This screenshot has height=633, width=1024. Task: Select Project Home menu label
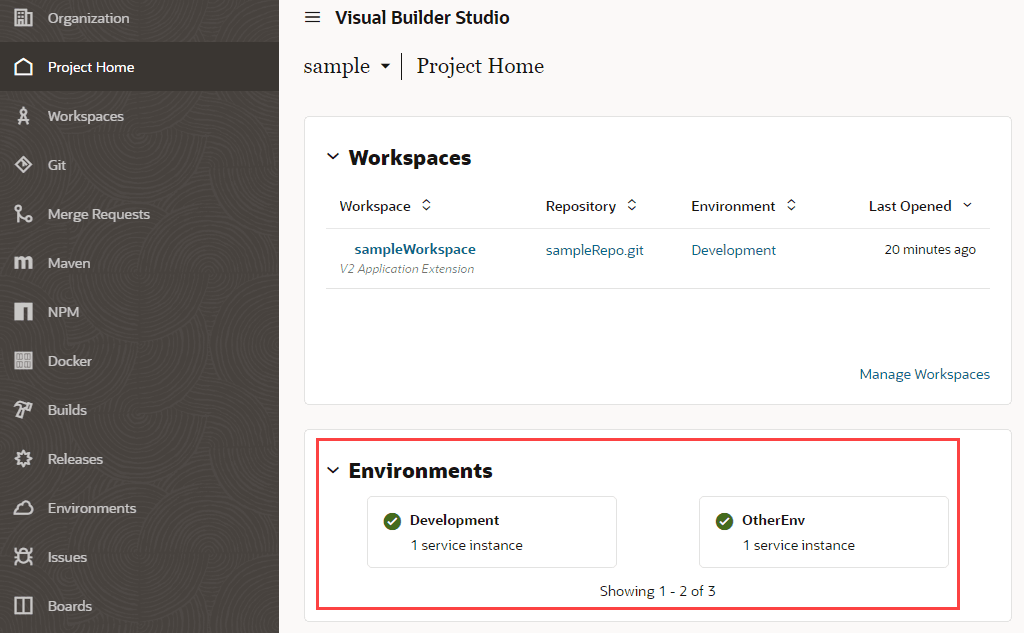click(91, 67)
